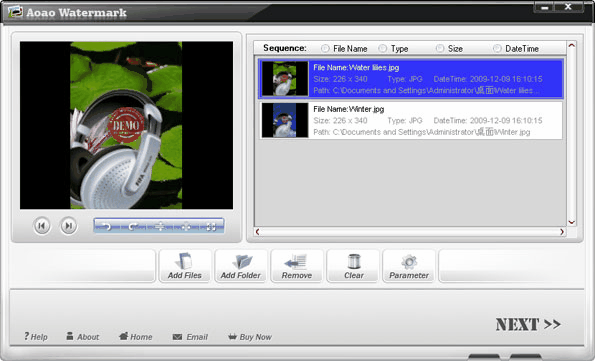Sort sequence by File Name
The height and width of the screenshot is (361, 595).
click(325, 49)
